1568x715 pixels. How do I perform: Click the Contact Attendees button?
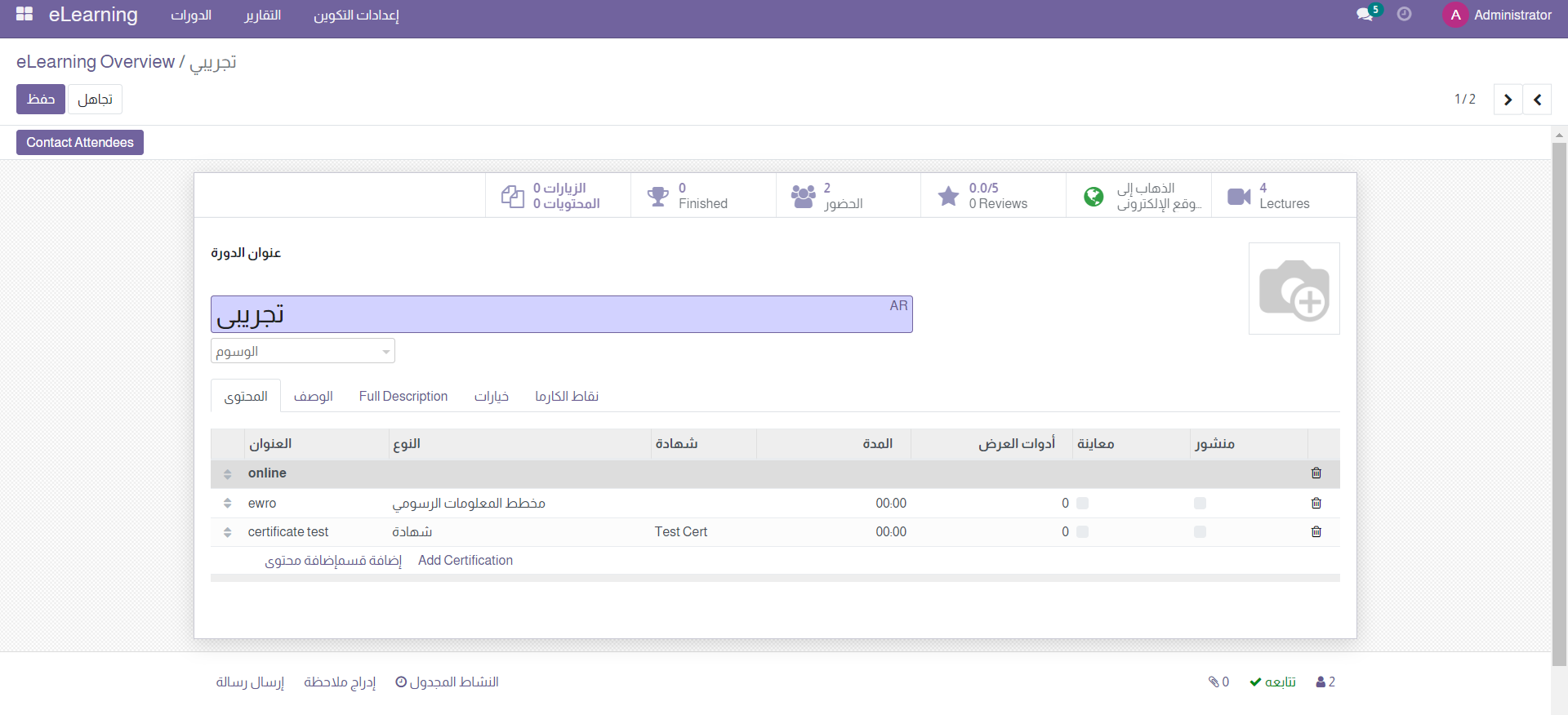[80, 143]
